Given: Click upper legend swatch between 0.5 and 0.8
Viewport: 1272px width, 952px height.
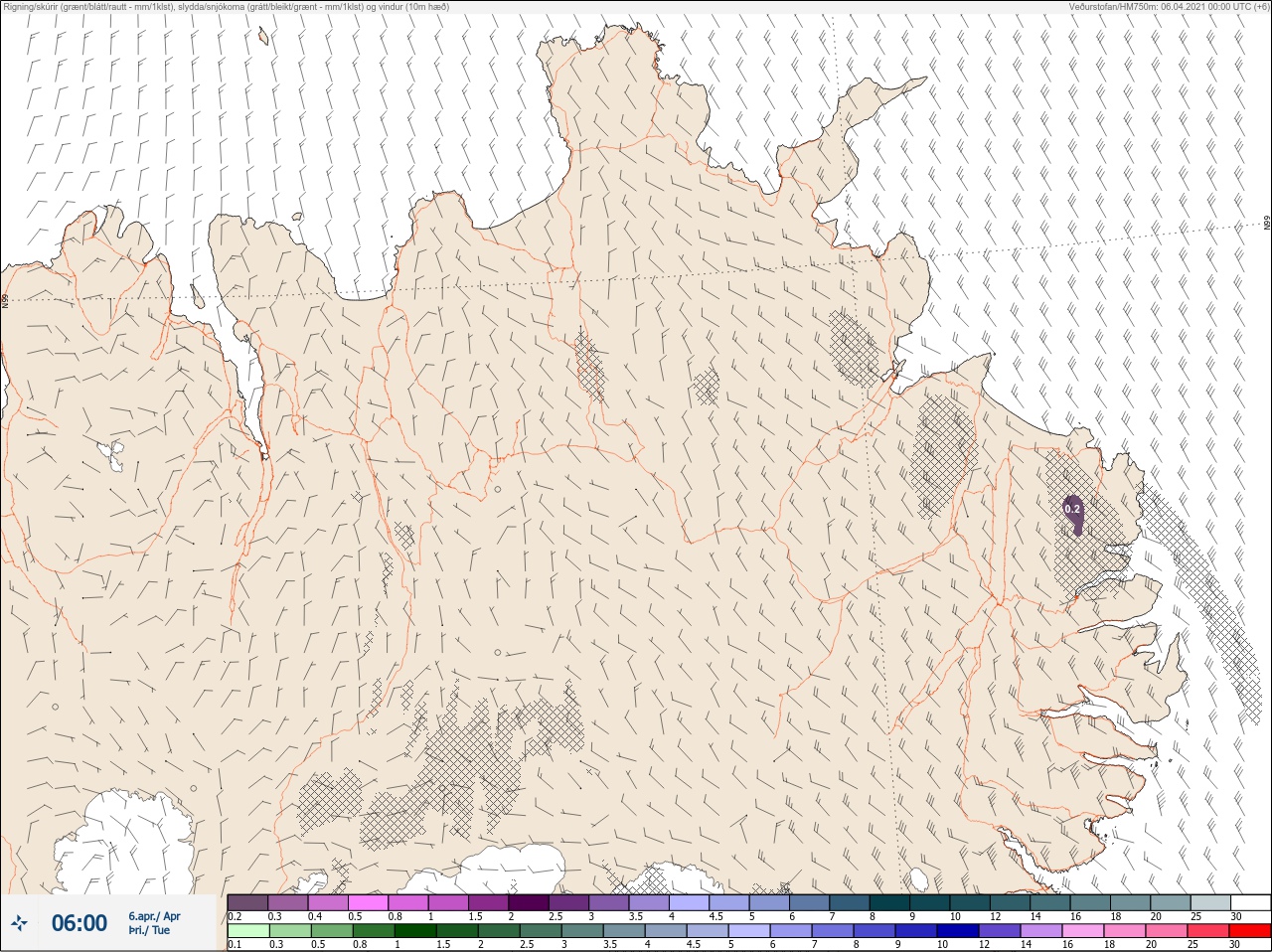Looking at the screenshot, I should [x=368, y=902].
